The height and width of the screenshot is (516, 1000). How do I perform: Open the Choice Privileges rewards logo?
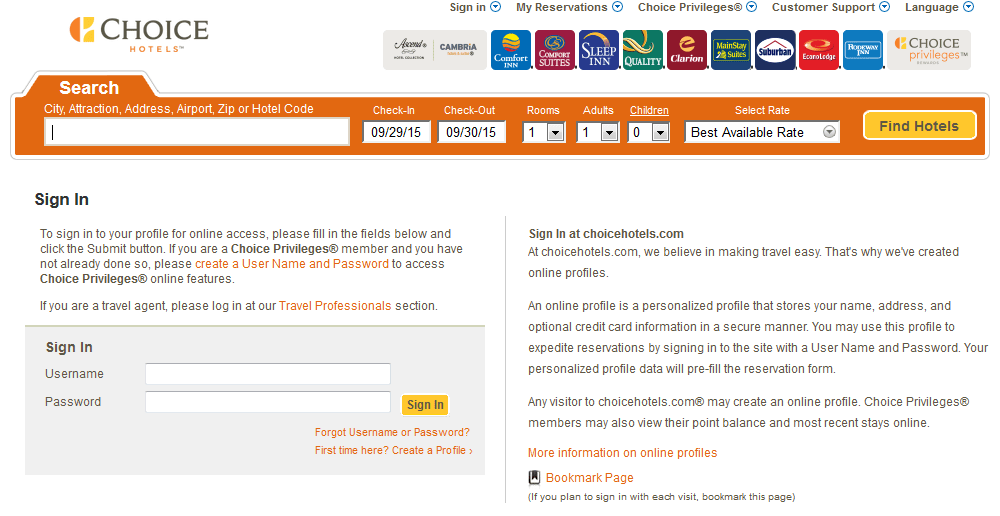coord(929,50)
